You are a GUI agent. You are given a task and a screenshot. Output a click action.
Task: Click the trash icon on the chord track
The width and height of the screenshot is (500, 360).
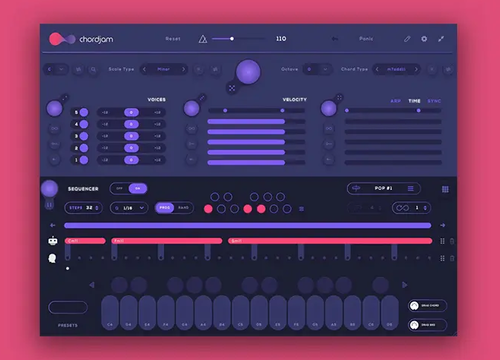[452, 241]
